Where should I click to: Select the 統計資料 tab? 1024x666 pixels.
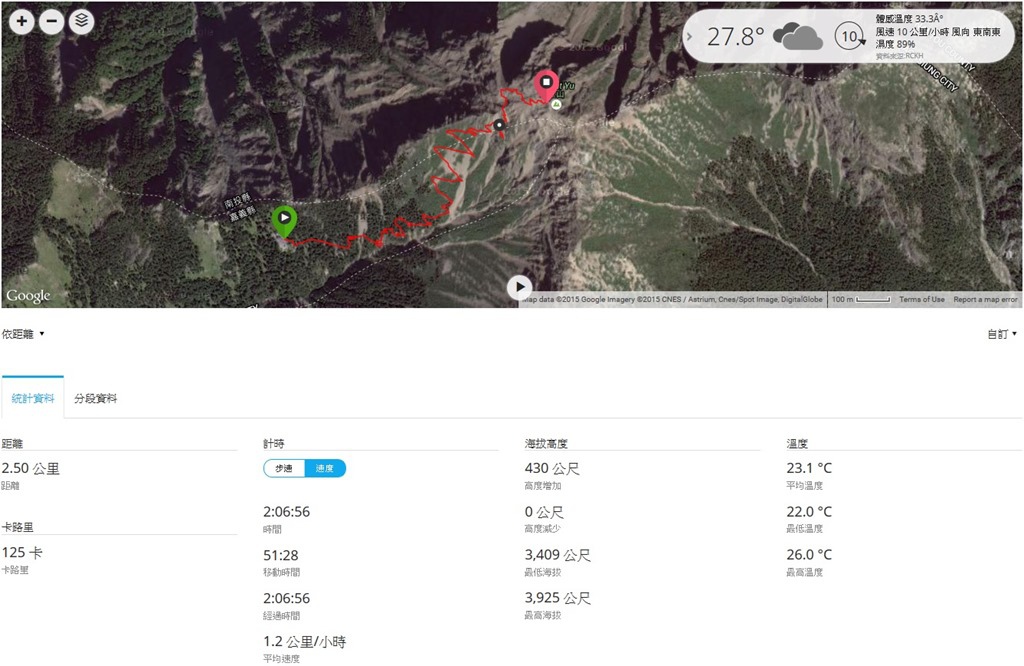pos(33,398)
